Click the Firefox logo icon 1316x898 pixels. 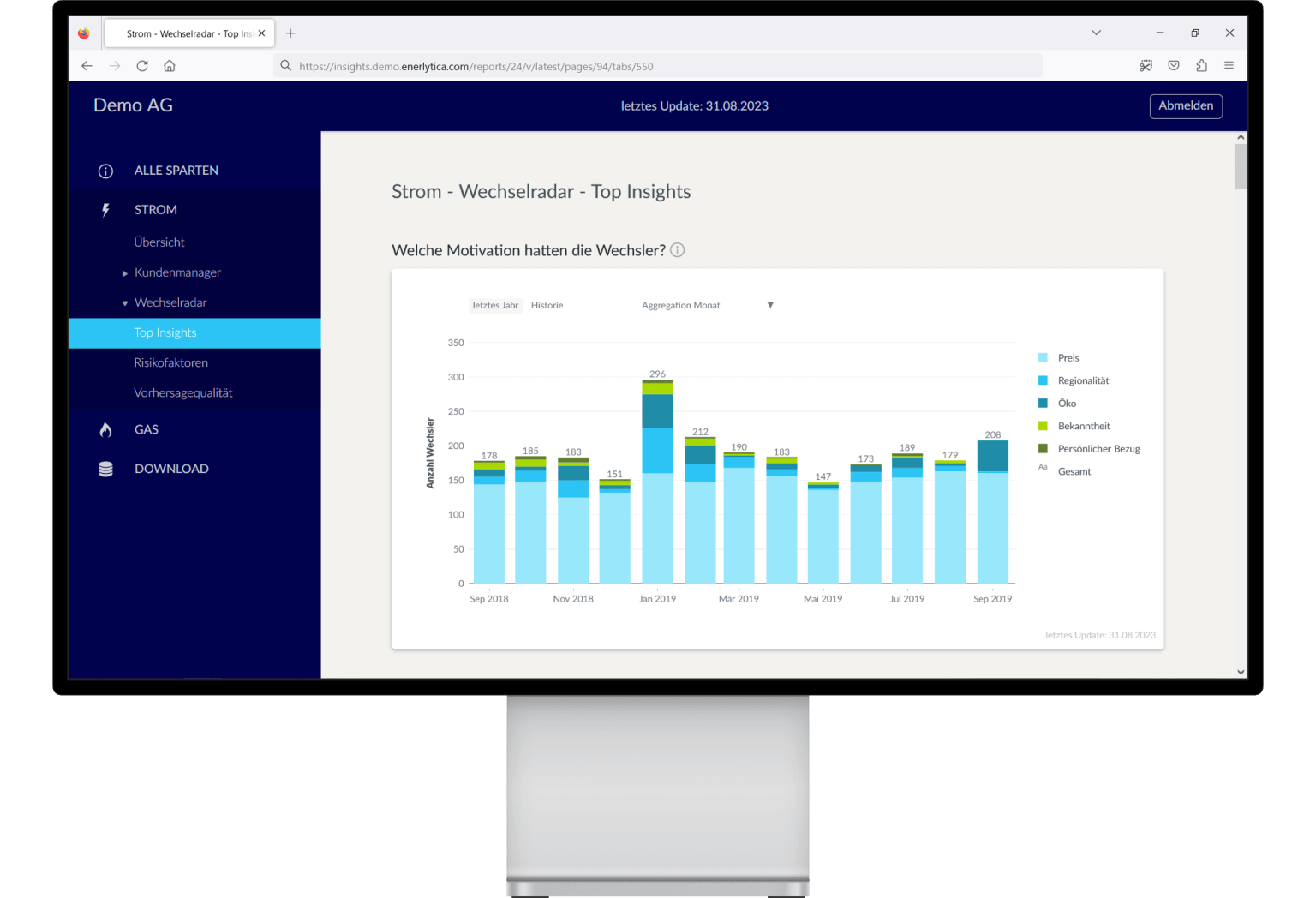coord(84,33)
